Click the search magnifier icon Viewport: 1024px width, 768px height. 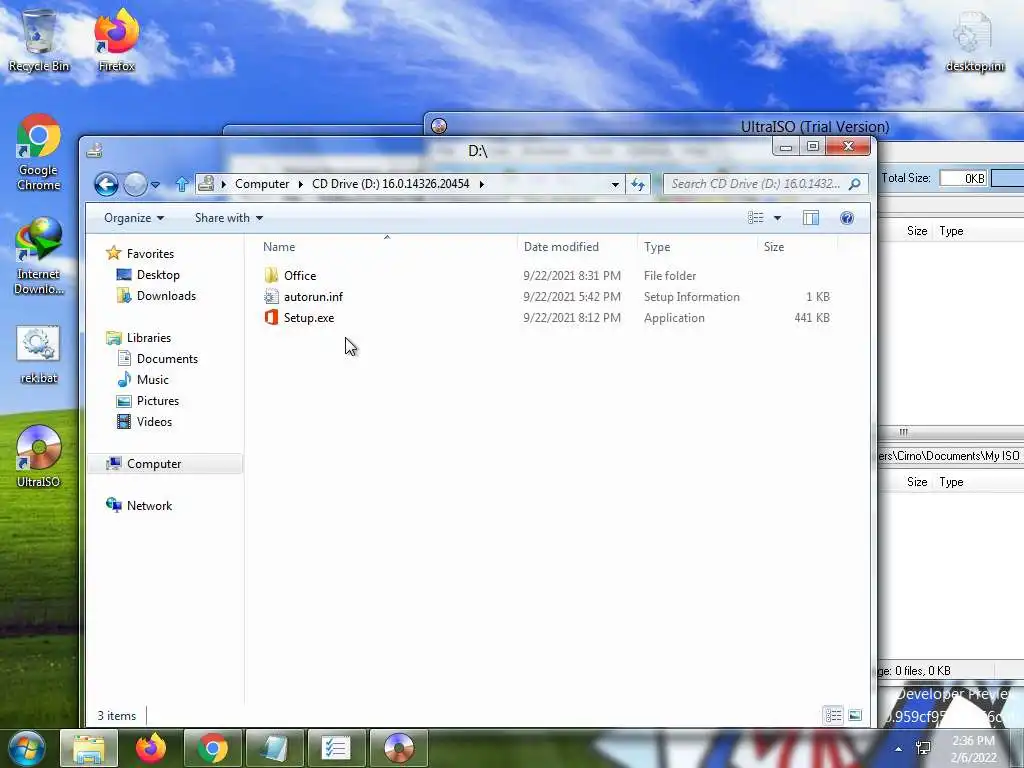pos(854,184)
